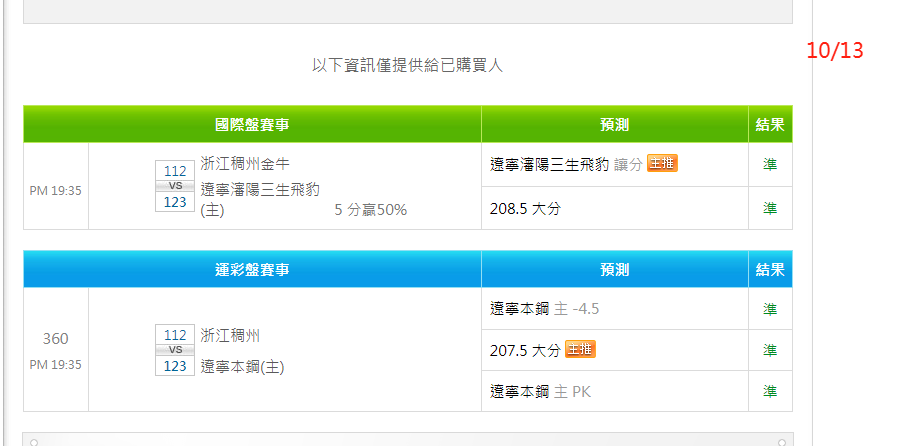Click the 遼寧本鋼 主 PK prediction
The width and height of the screenshot is (914, 446).
540,391
